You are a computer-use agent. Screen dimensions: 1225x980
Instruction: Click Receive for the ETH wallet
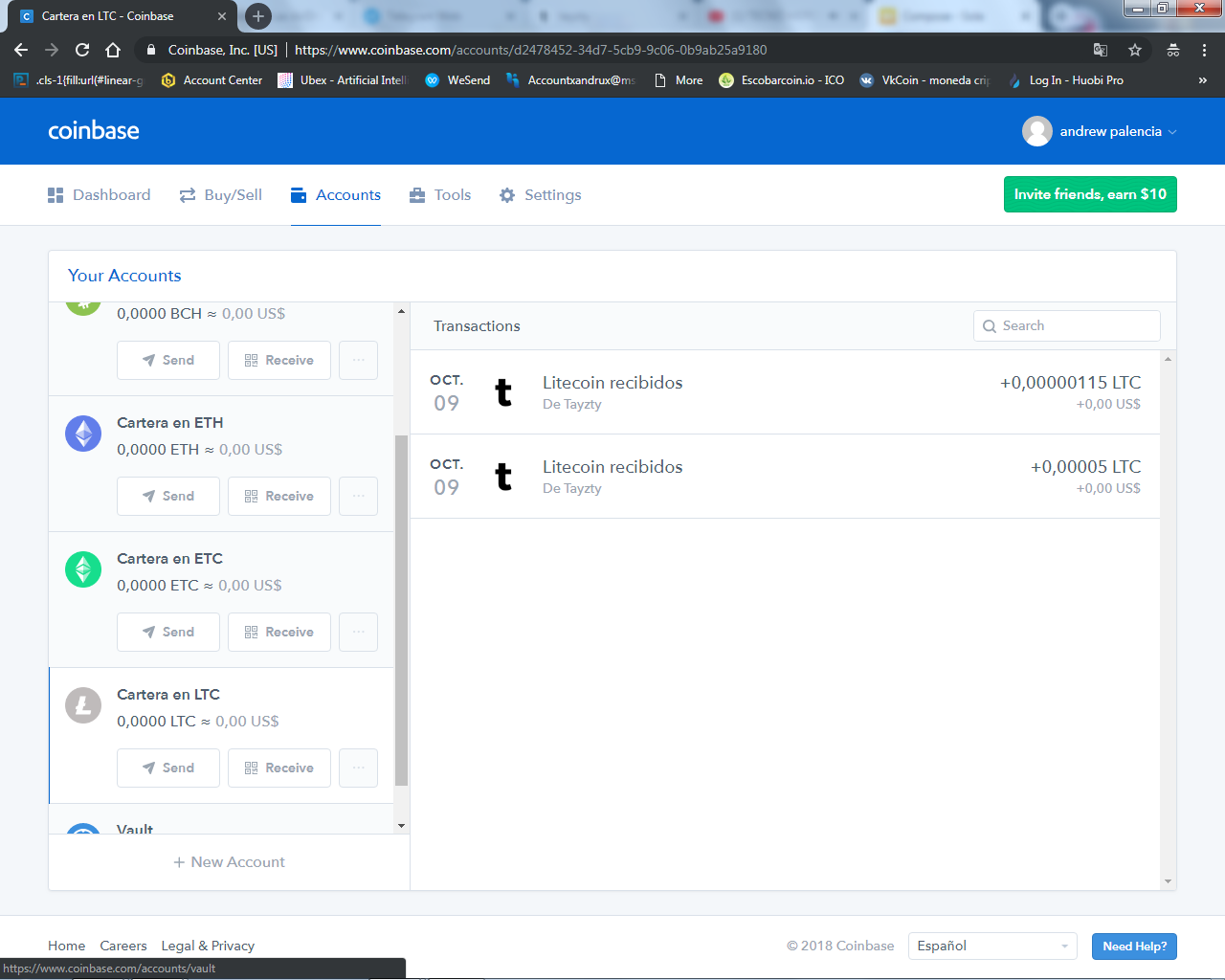(x=279, y=496)
